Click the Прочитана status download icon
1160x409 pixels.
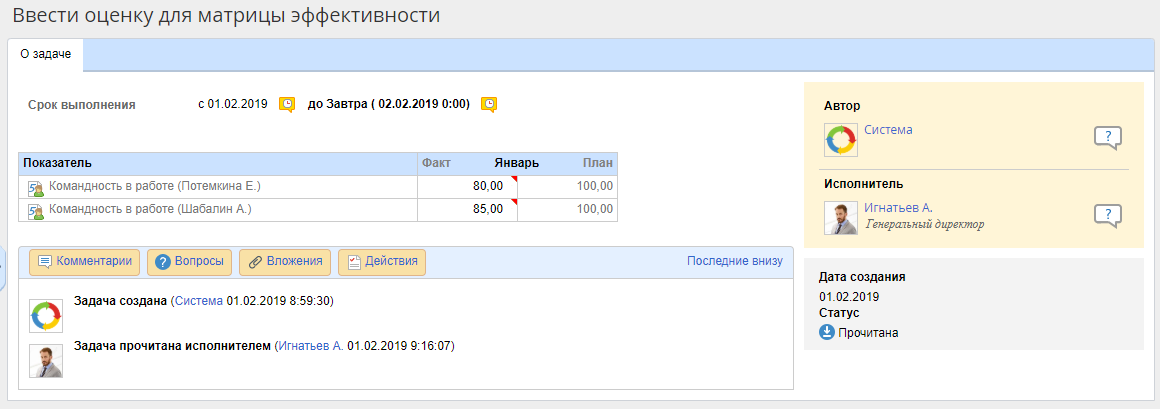827,332
